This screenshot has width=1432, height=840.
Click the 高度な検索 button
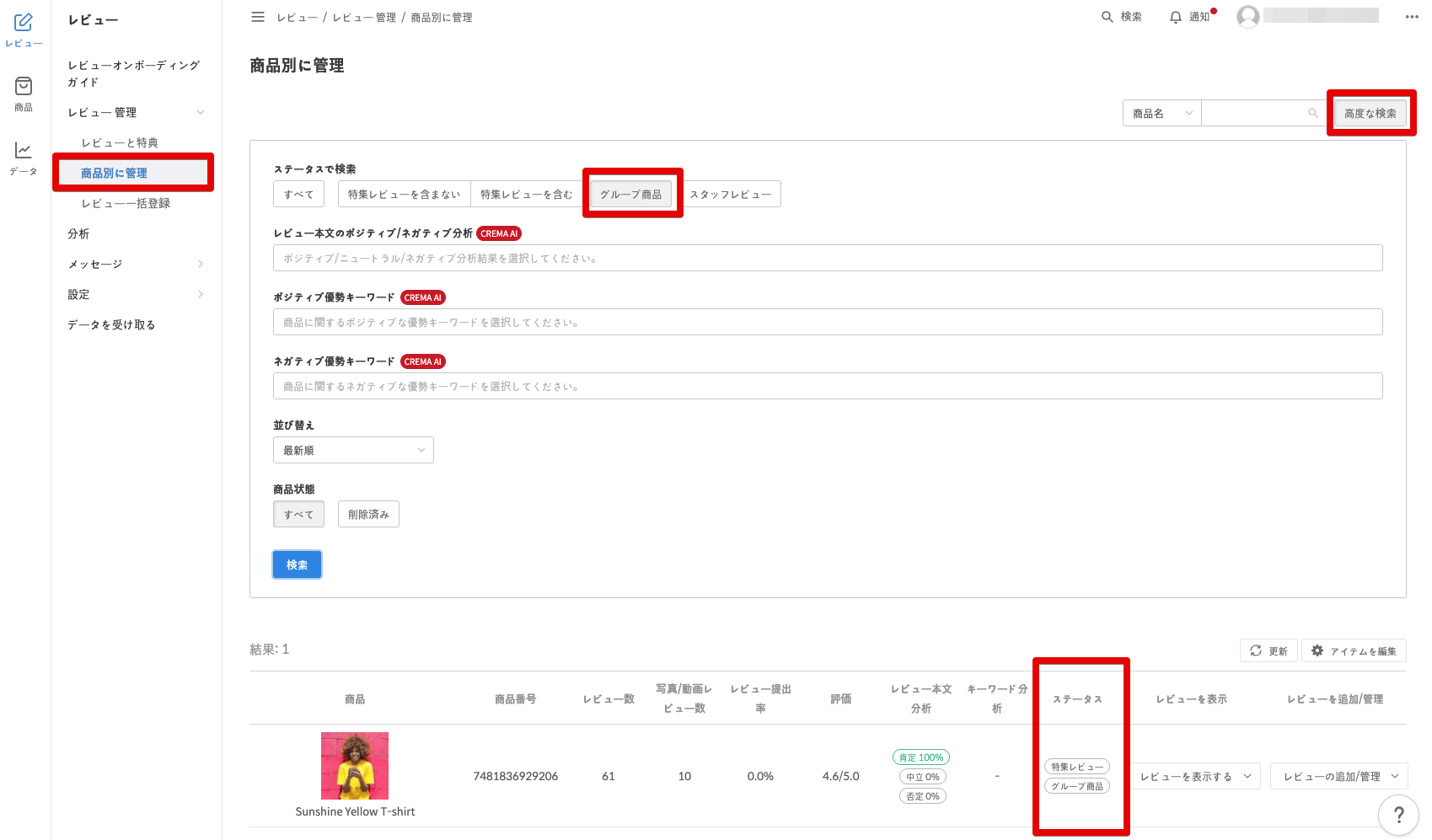coord(1370,114)
